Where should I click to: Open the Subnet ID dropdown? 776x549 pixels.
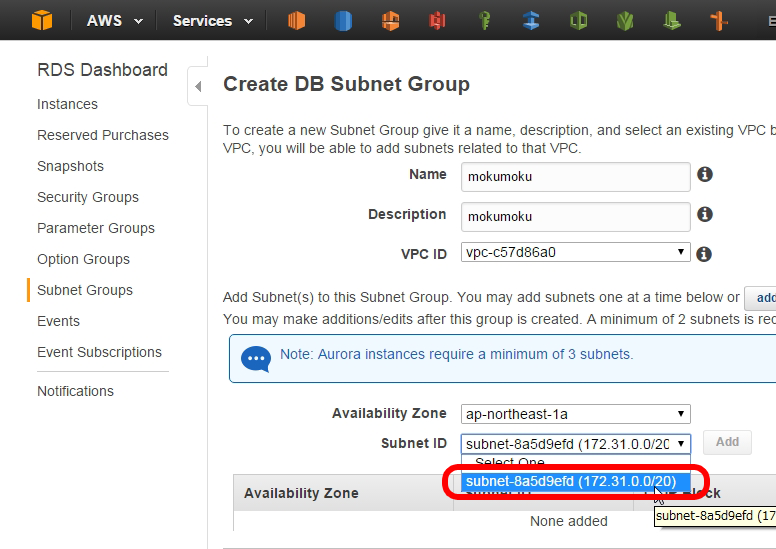coord(576,444)
